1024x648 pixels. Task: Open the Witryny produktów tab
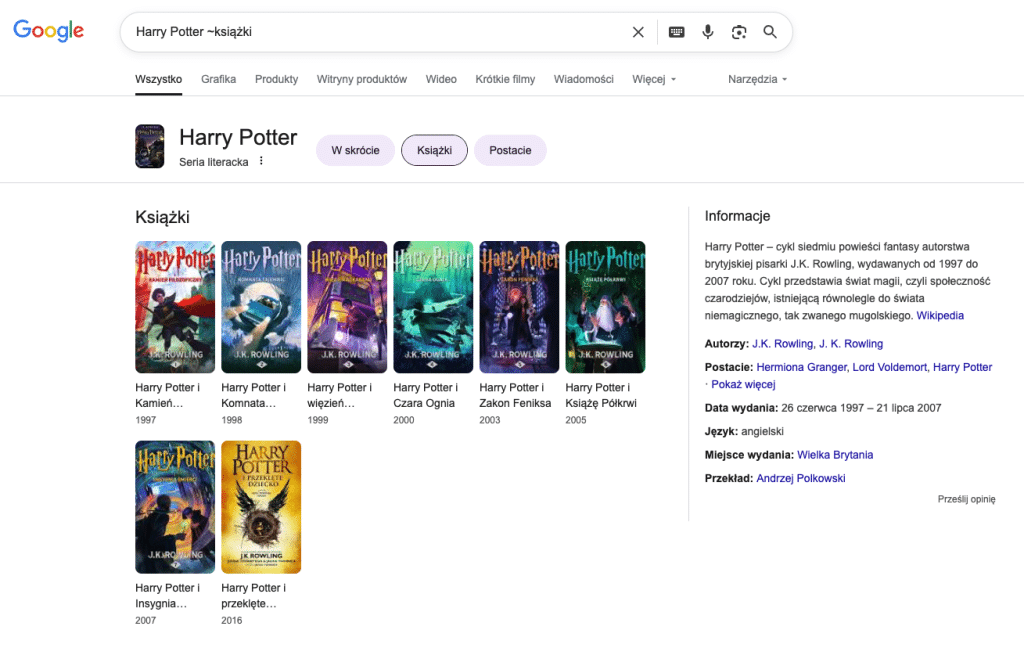tap(362, 79)
